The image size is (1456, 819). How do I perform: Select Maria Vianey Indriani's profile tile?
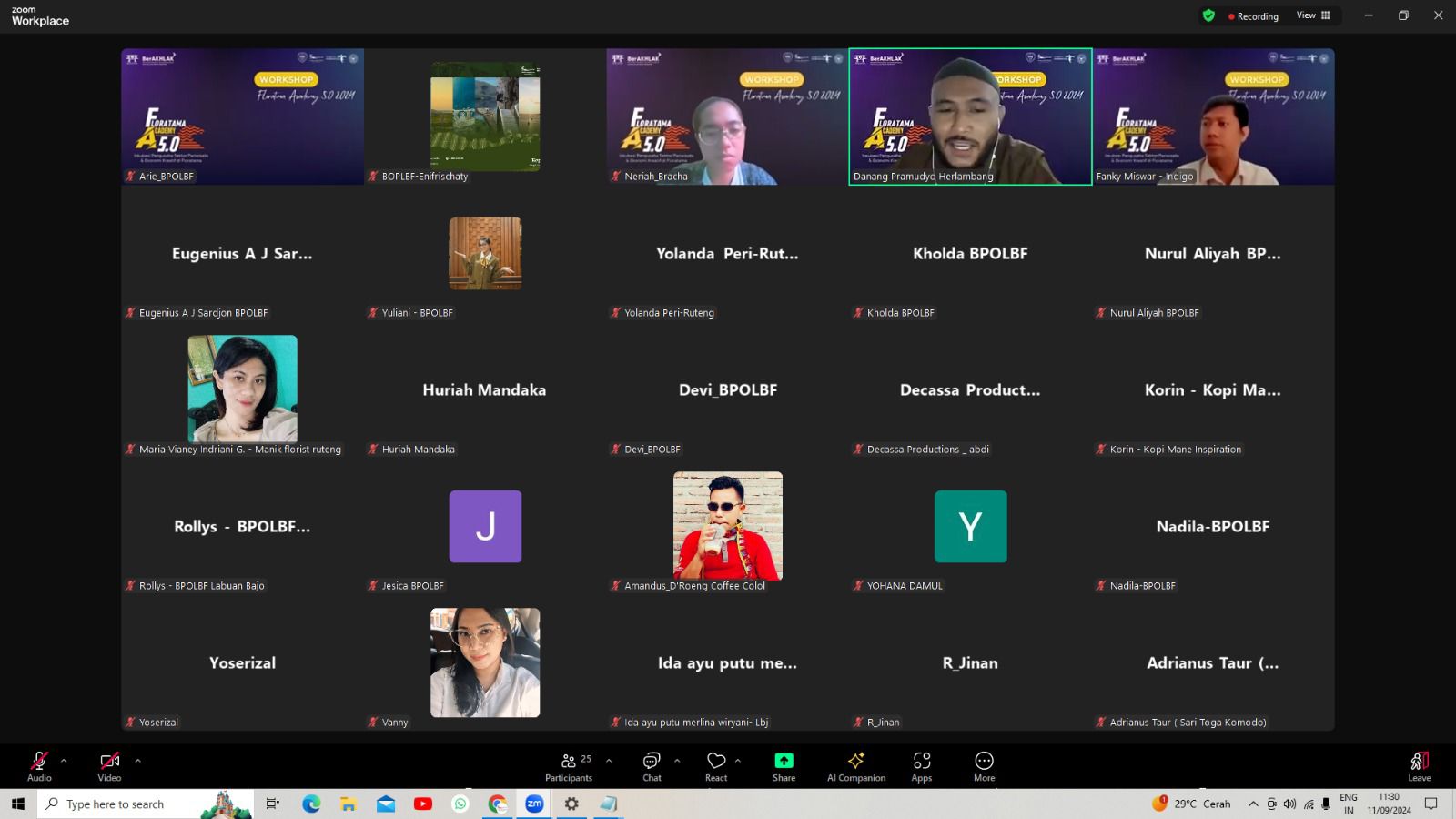(242, 389)
